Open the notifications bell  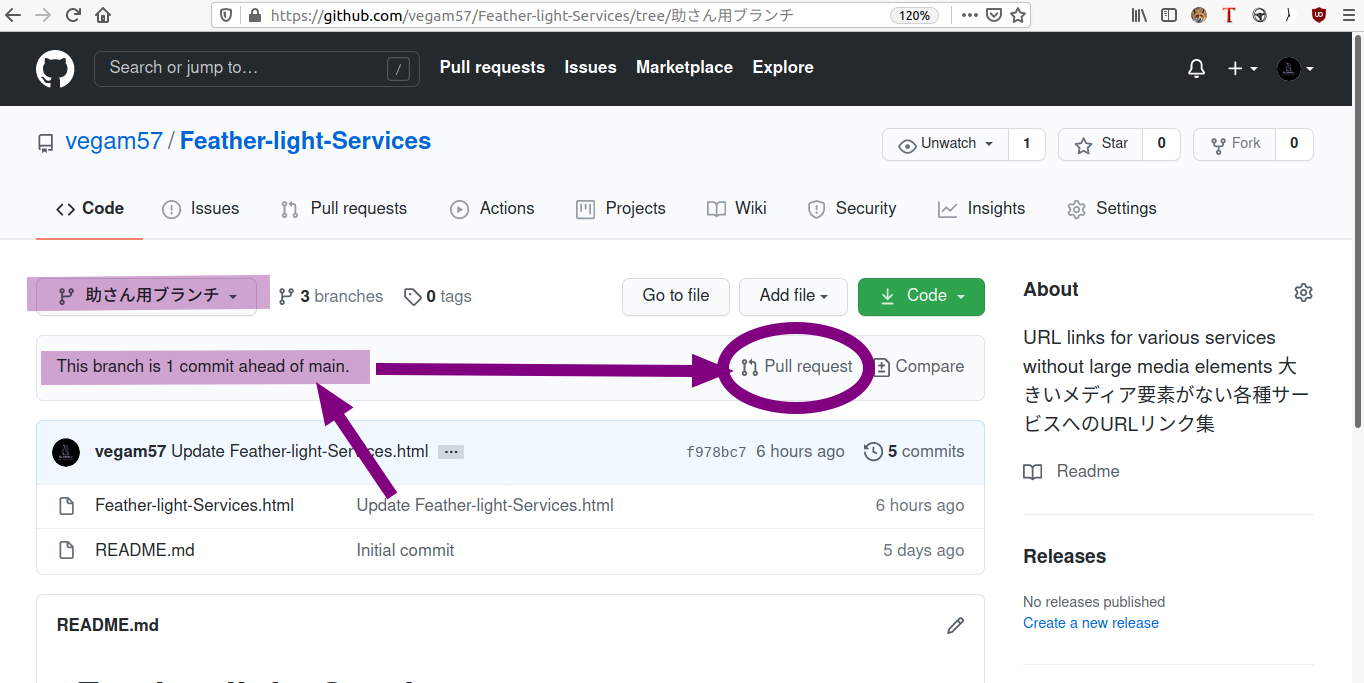[1196, 68]
